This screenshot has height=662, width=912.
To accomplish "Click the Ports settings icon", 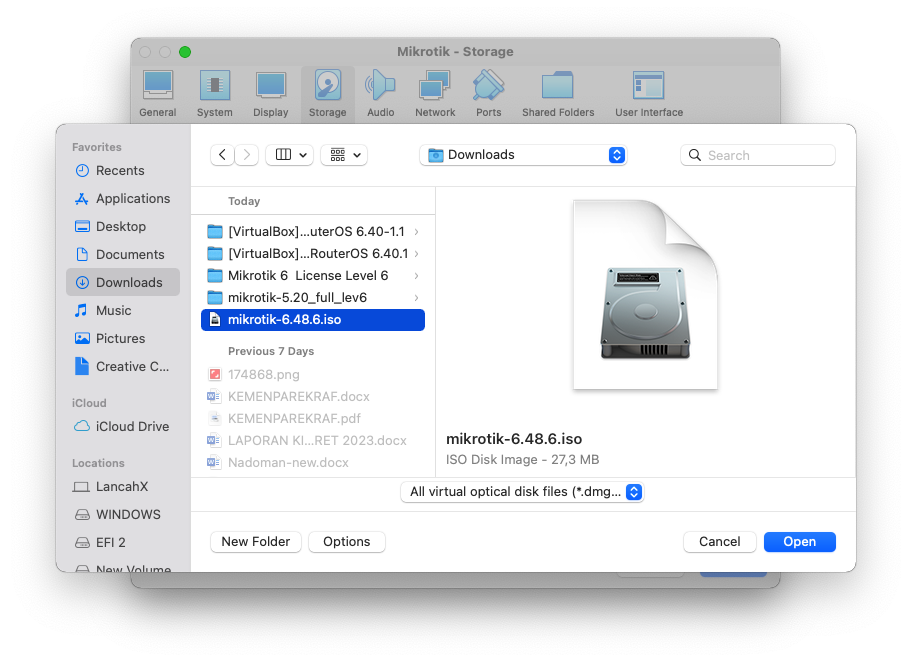I will (x=488, y=87).
